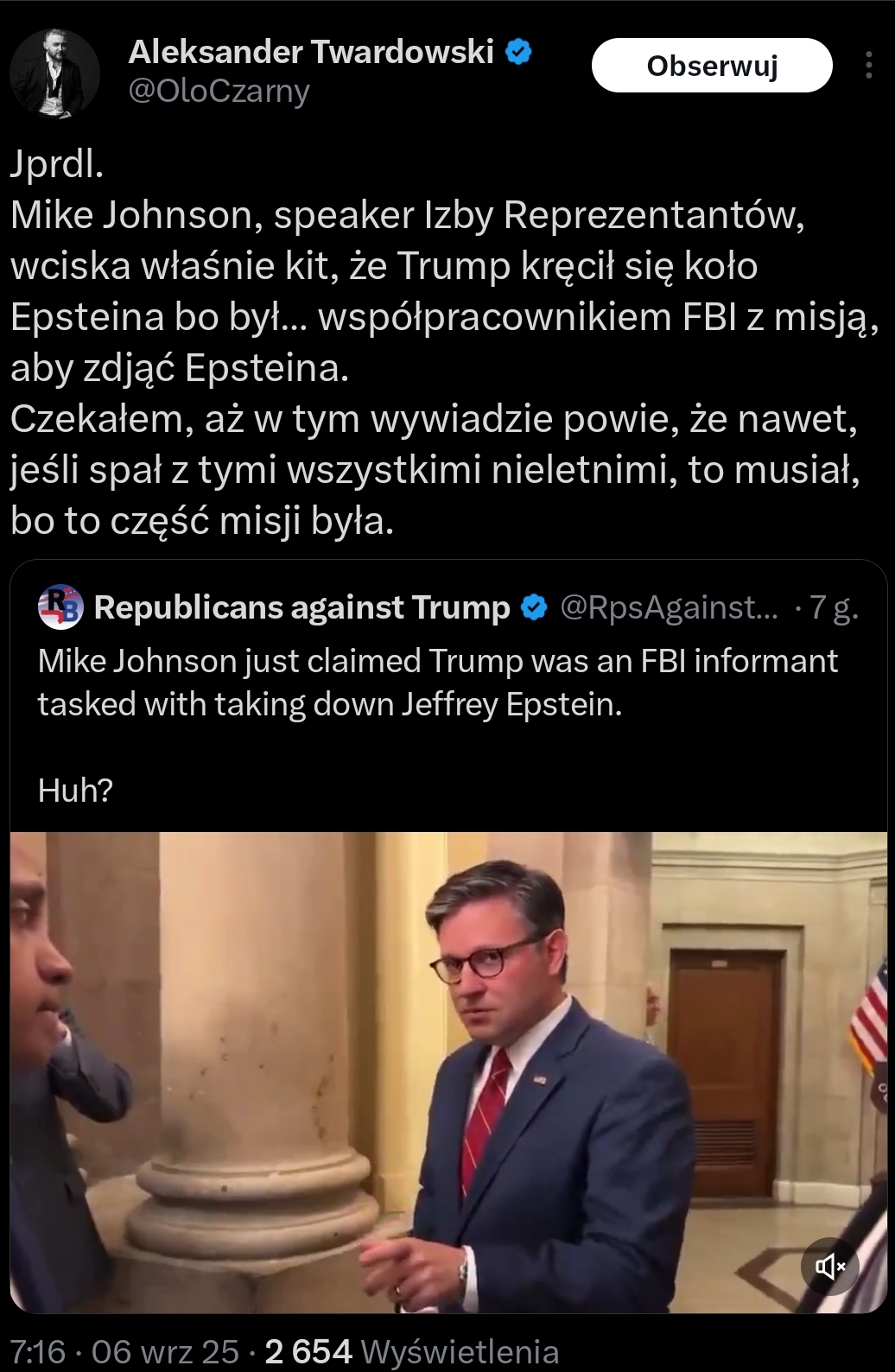Open the Republicans against Trump display name

(302, 607)
